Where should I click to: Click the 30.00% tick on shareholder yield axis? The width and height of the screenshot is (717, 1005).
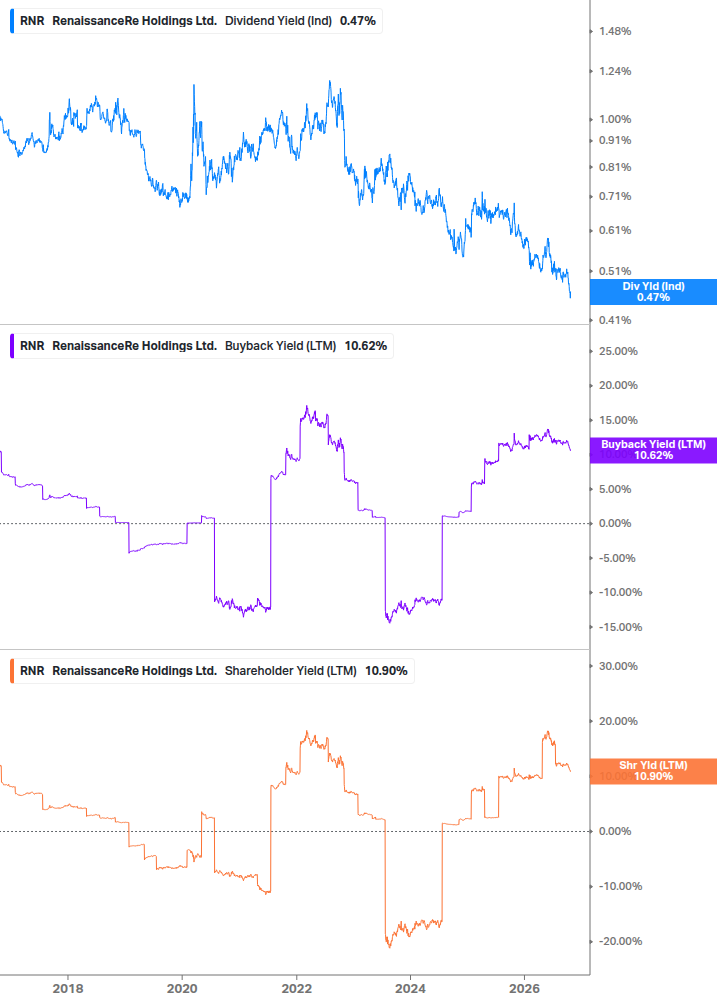coord(618,667)
